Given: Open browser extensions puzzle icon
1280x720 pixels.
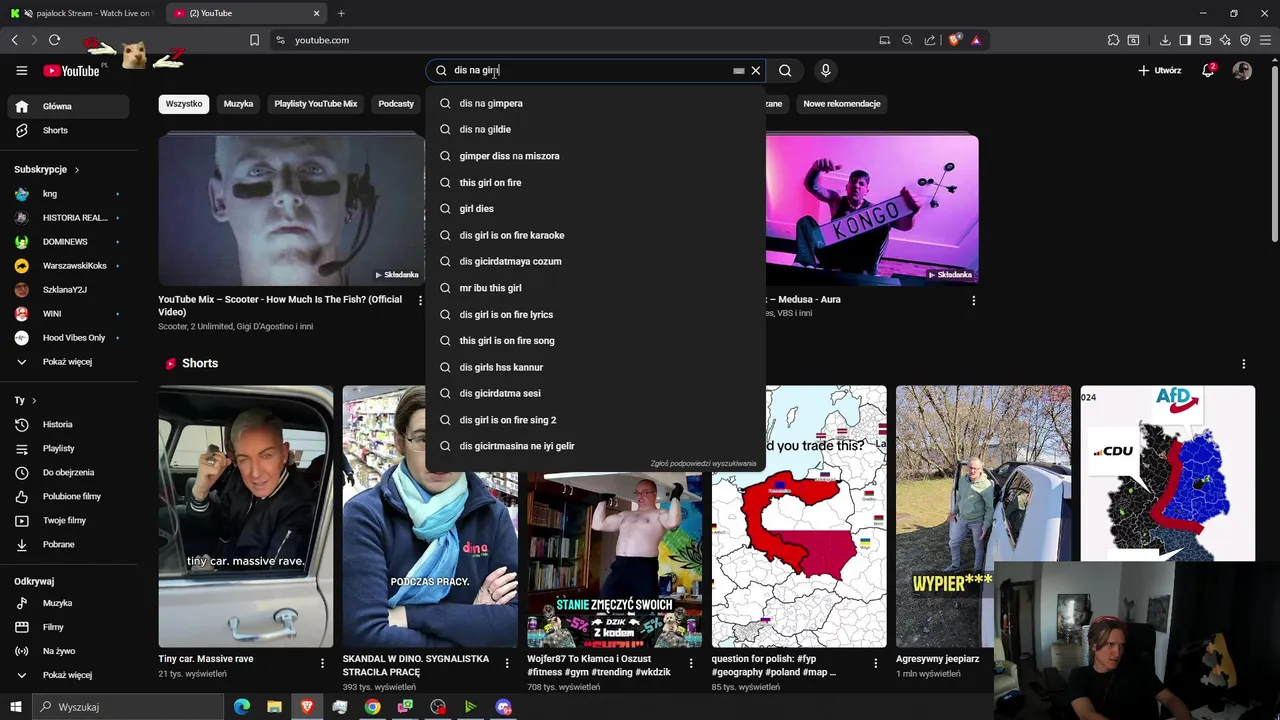Looking at the screenshot, I should [x=1113, y=40].
